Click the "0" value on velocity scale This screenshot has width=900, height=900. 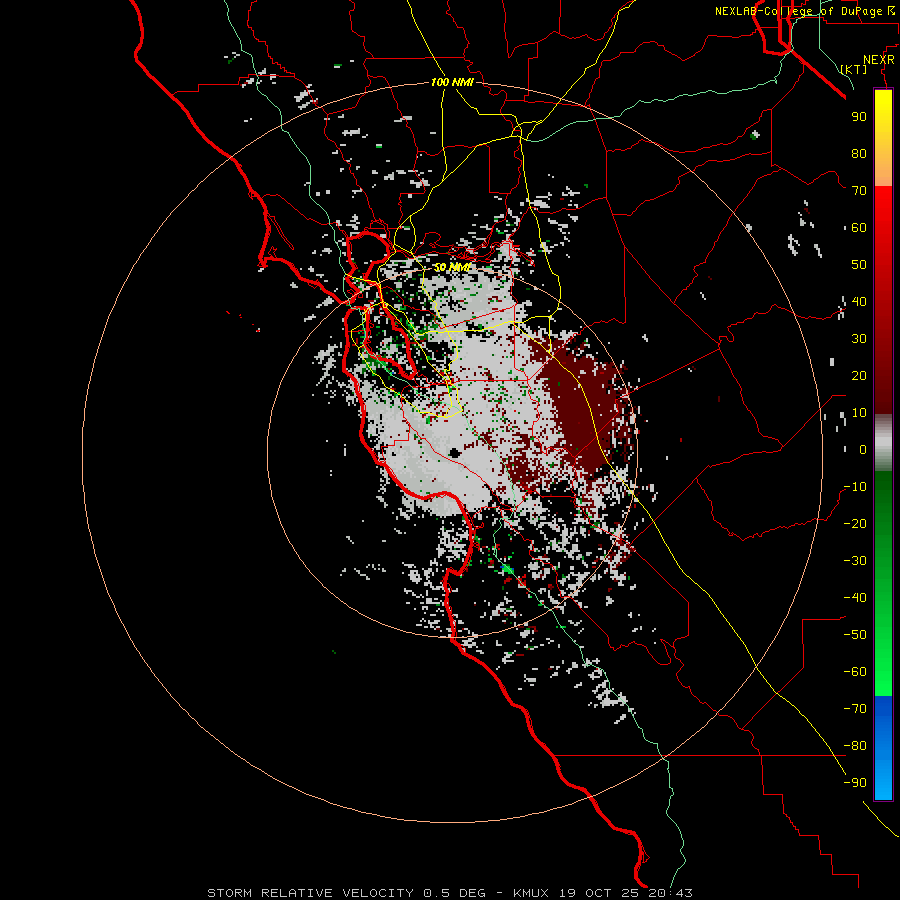pyautogui.click(x=863, y=449)
